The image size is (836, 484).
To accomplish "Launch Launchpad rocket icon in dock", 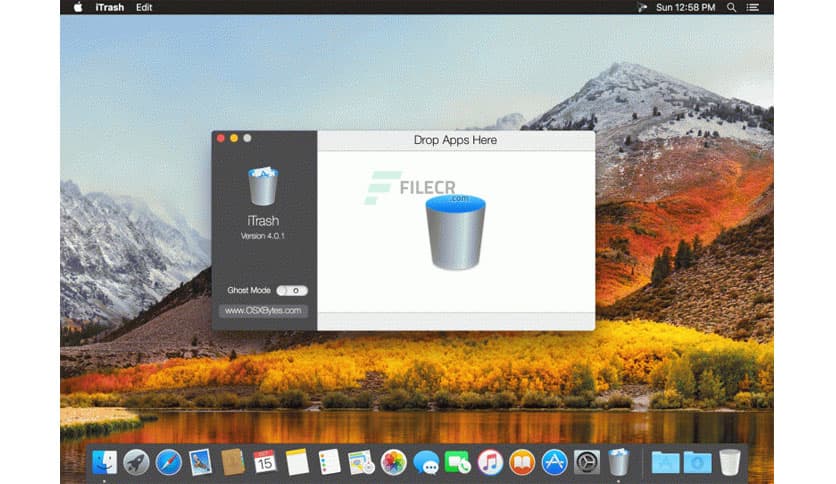I will [136, 461].
